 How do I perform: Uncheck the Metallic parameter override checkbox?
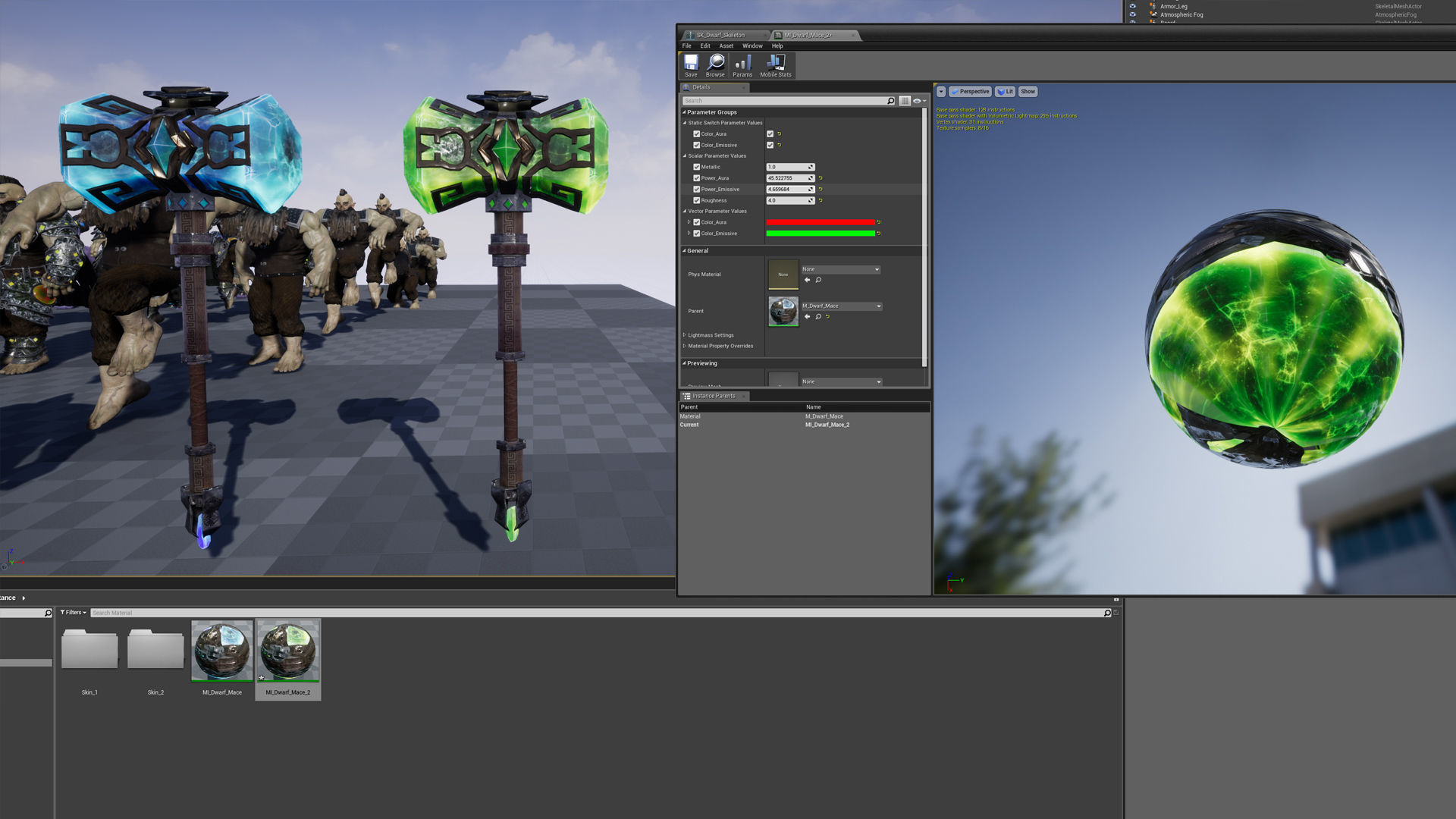[x=696, y=167]
